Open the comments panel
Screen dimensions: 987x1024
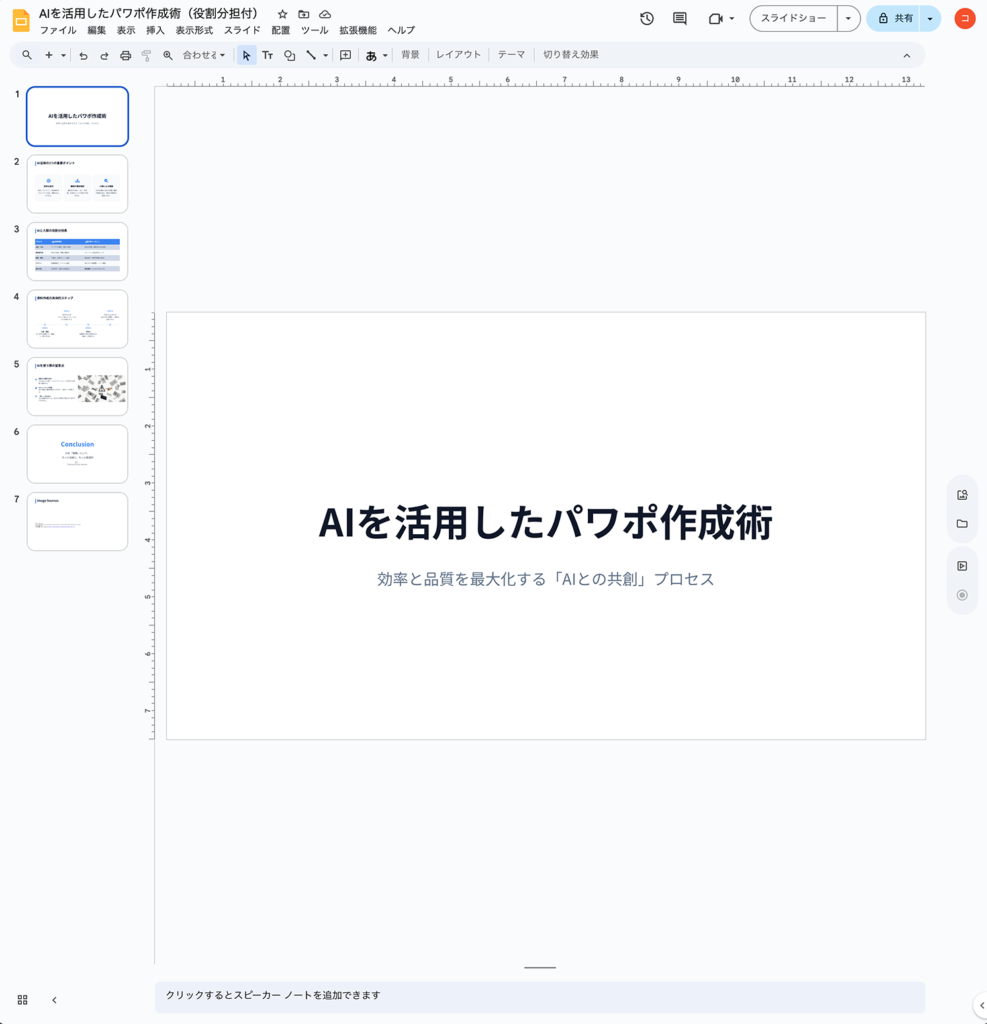point(678,18)
